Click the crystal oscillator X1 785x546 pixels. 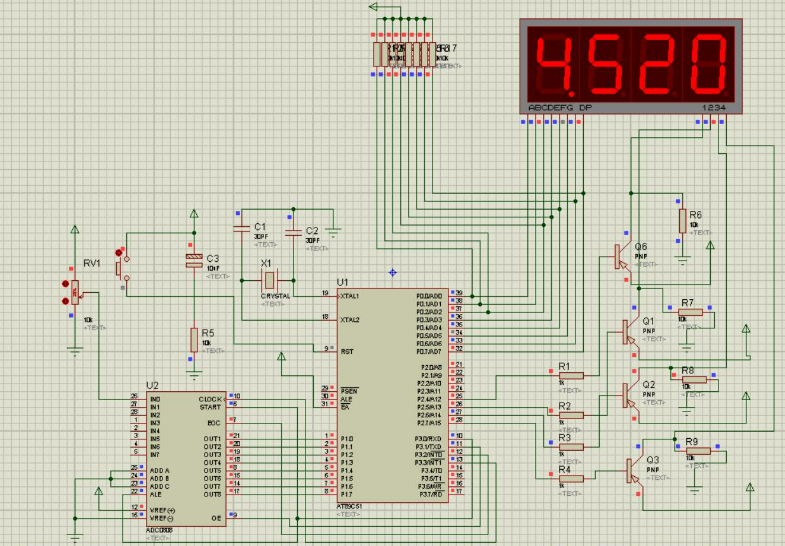coord(267,280)
